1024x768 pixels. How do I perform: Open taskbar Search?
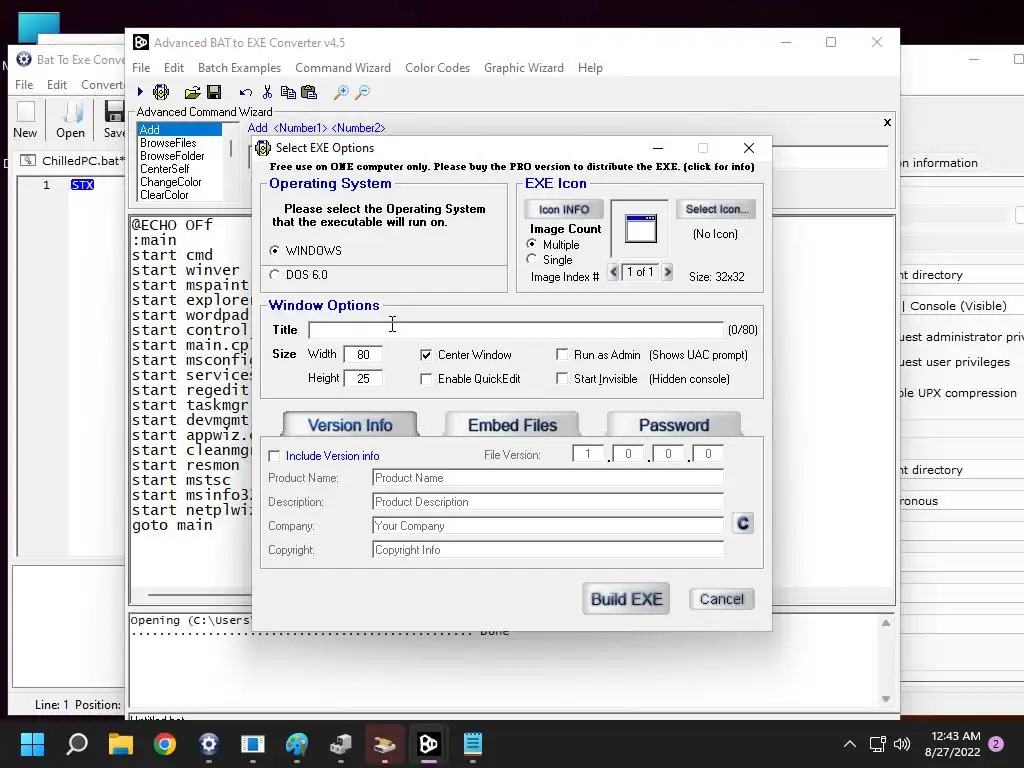(x=77, y=744)
